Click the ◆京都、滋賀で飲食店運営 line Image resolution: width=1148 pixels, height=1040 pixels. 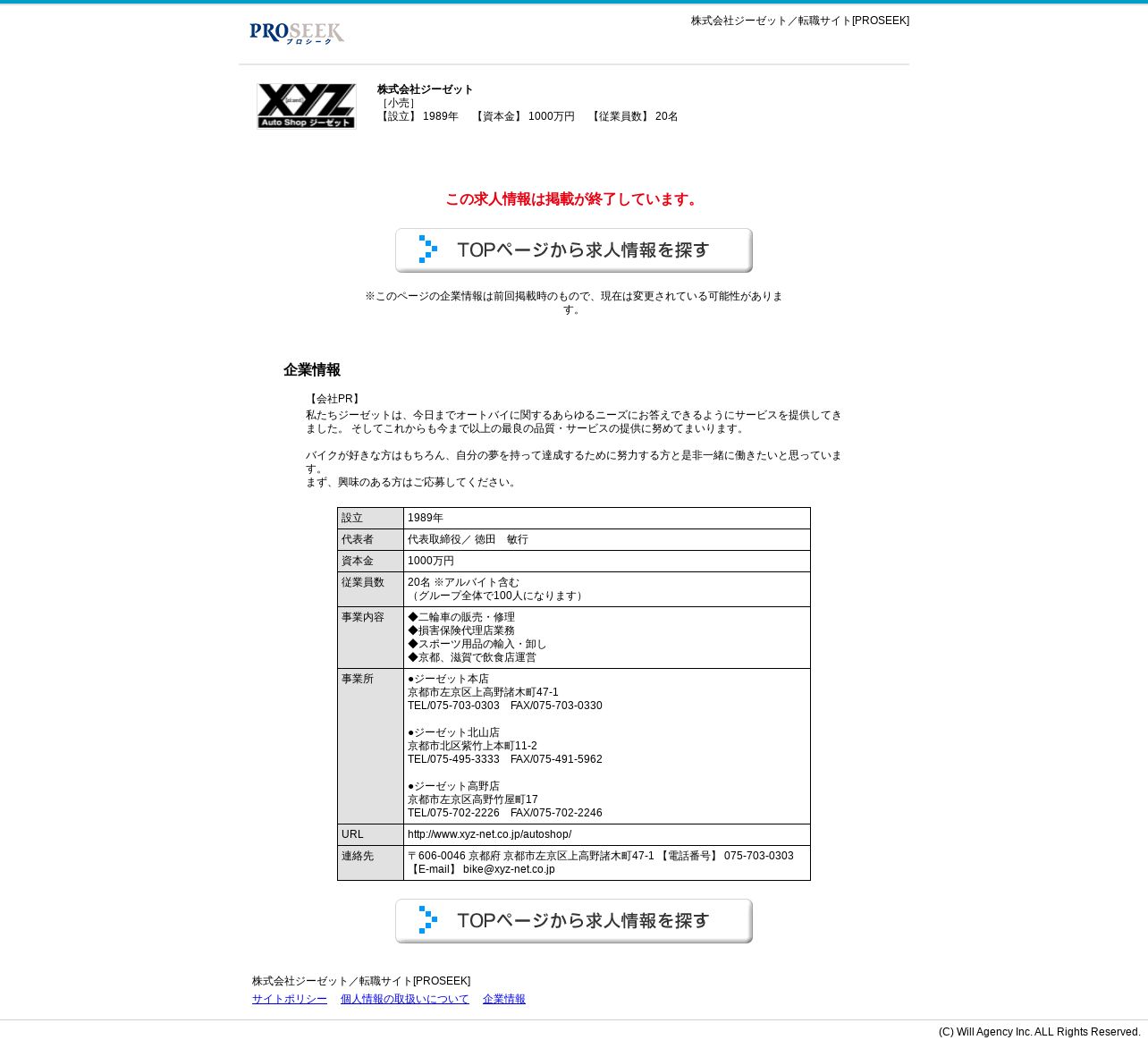472,657
